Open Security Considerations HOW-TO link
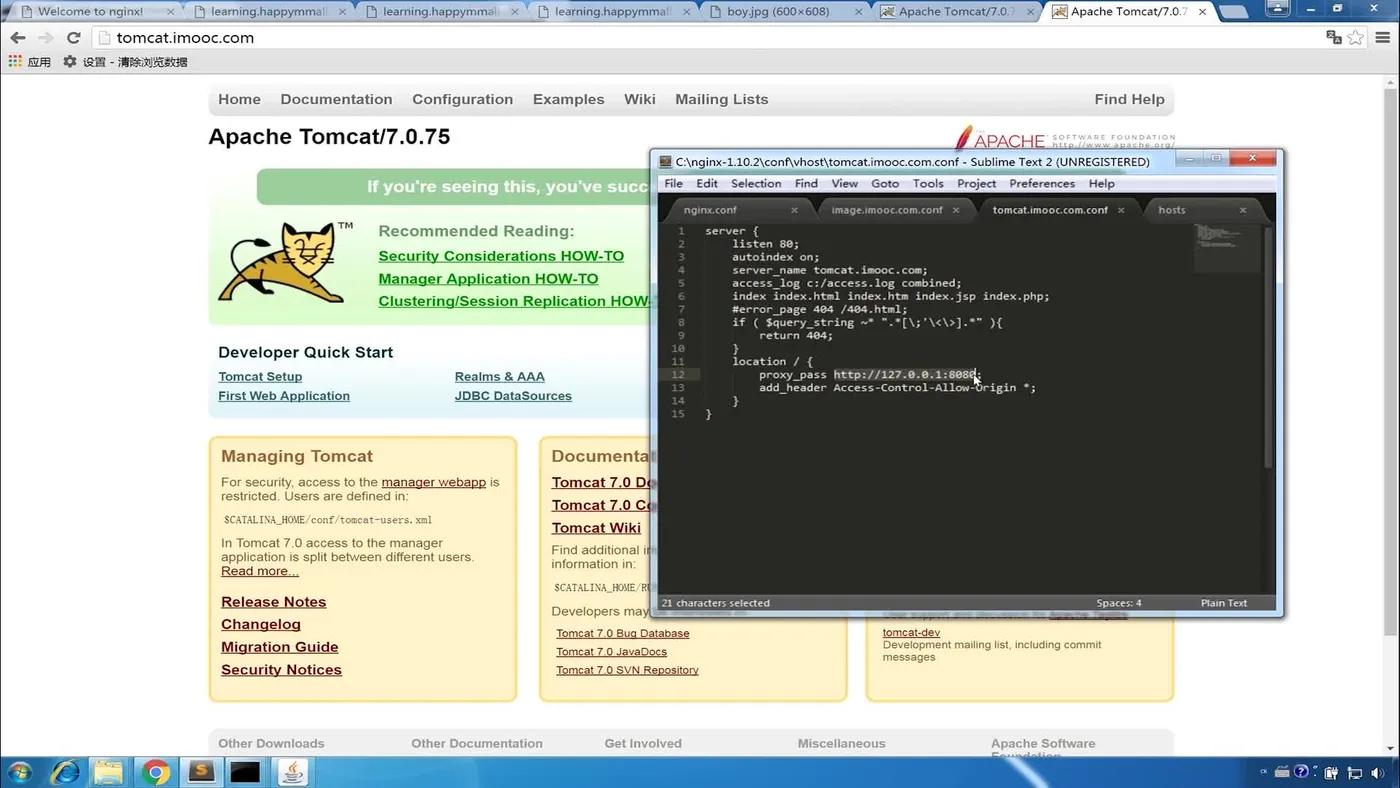1400x788 pixels. [501, 256]
